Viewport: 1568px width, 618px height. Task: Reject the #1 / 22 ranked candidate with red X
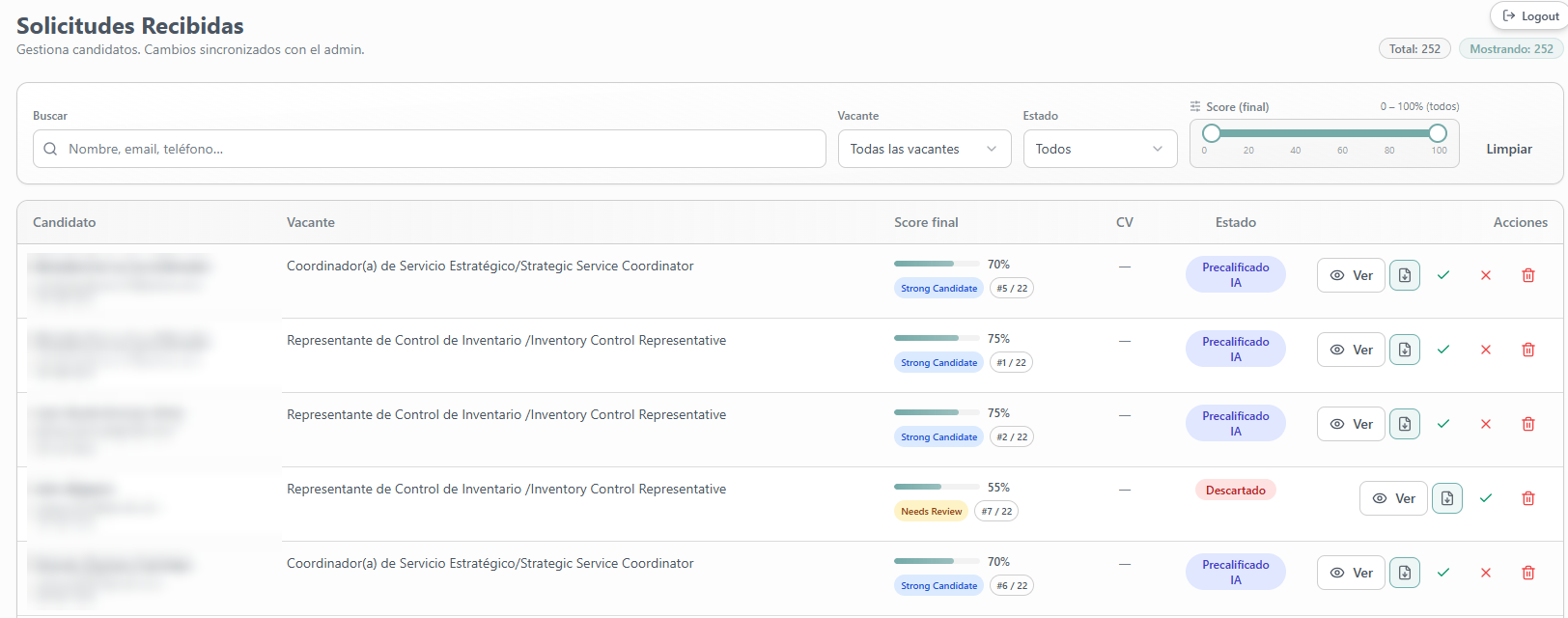(1486, 350)
